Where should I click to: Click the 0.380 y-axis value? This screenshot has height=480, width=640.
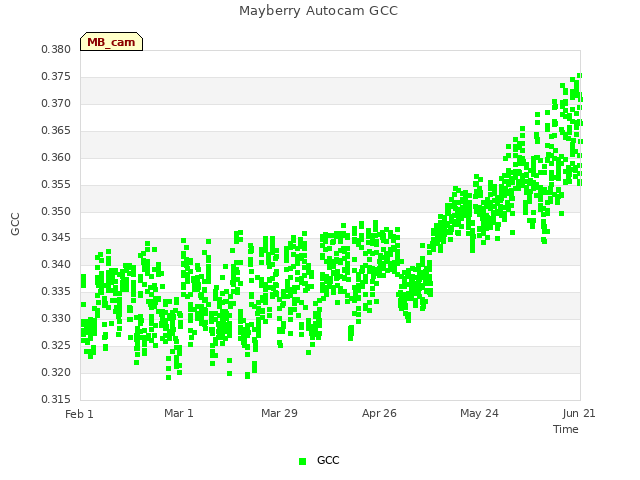pos(56,50)
